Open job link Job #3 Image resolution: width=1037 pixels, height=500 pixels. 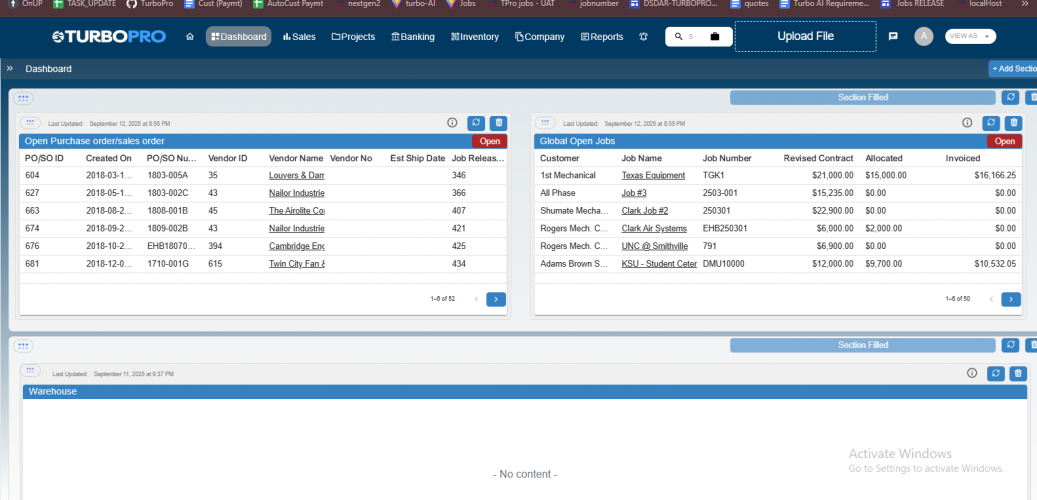coord(634,193)
